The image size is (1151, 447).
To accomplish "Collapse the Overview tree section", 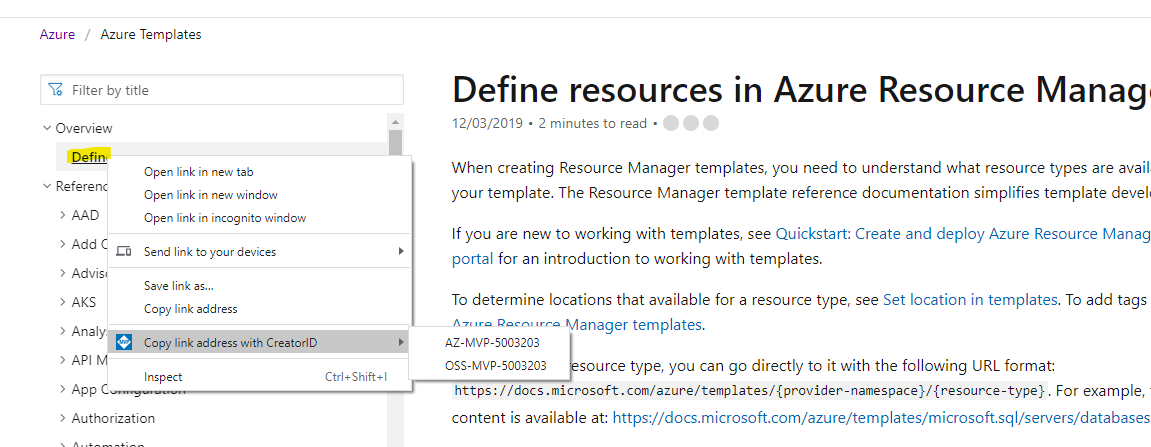I will coord(47,128).
